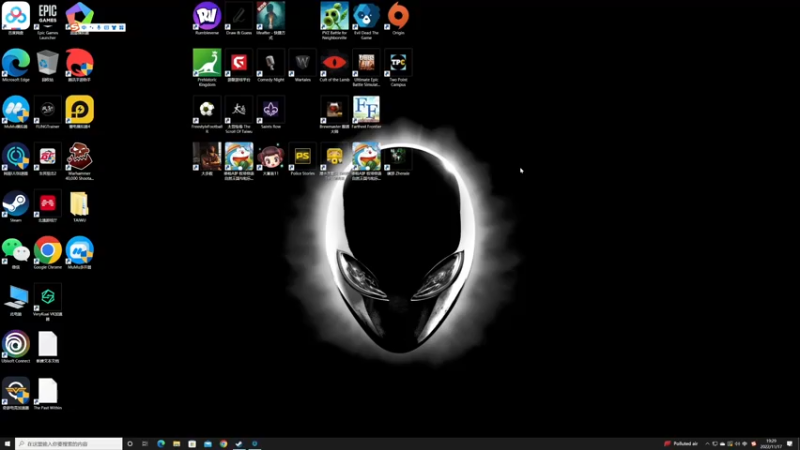Open the FreestyleFootball soccer ball icon
This screenshot has width=800, height=450.
[207, 114]
